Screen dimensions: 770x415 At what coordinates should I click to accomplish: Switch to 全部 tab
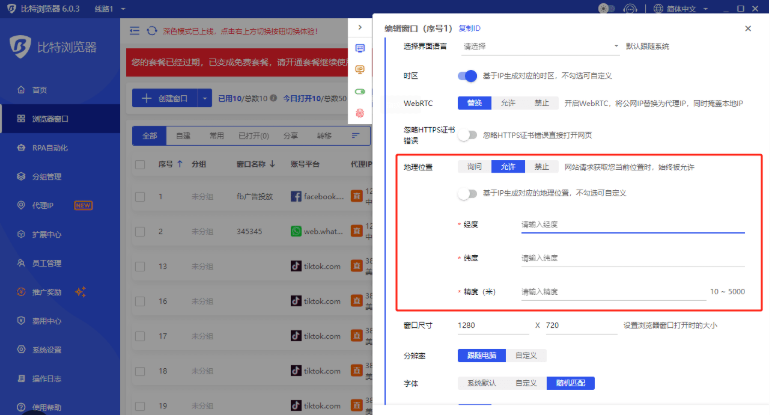[150, 136]
